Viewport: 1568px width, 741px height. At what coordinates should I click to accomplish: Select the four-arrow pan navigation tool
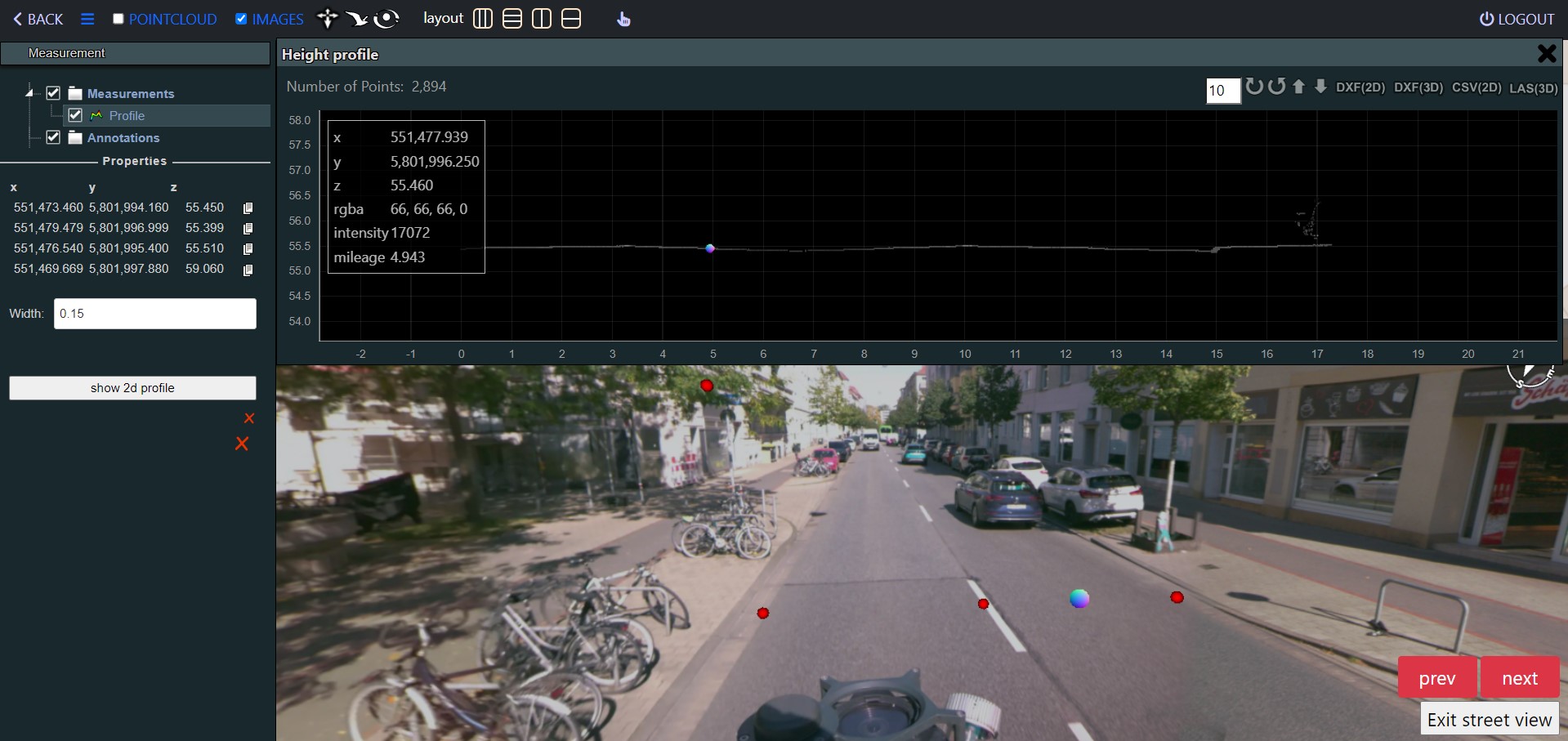(x=328, y=18)
